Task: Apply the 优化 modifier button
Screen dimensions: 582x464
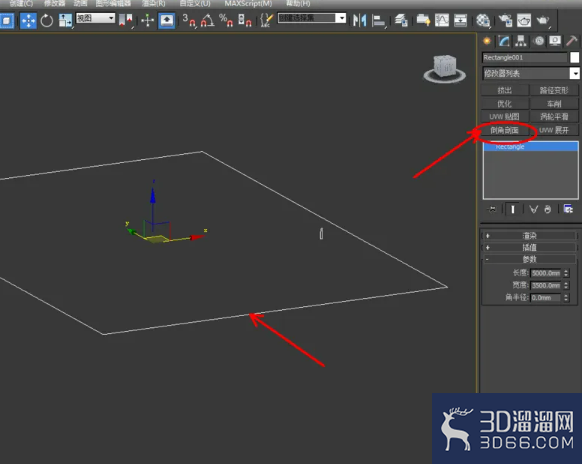Action: coord(504,104)
